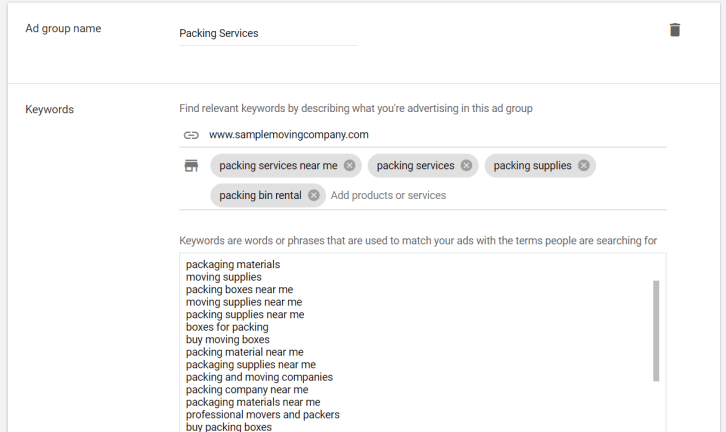
Task: Click the storefront products icon
Action: click(191, 165)
